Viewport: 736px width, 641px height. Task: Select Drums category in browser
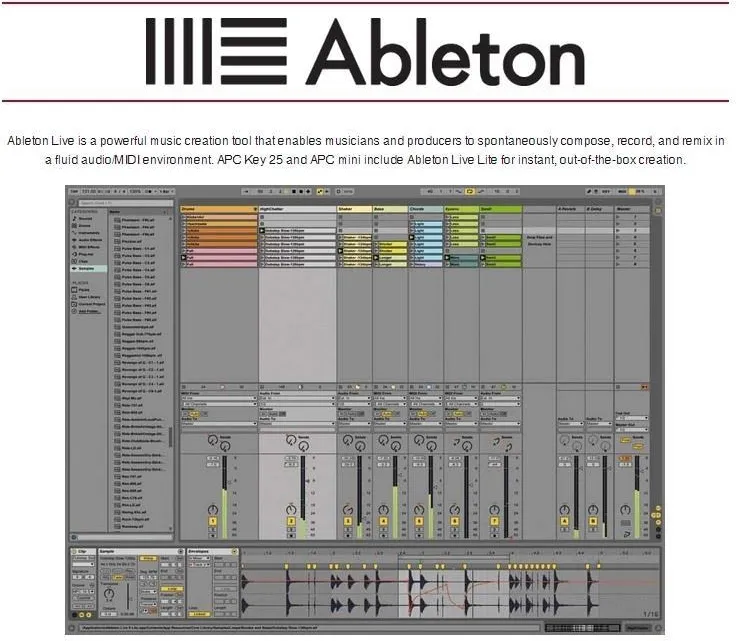(x=85, y=226)
